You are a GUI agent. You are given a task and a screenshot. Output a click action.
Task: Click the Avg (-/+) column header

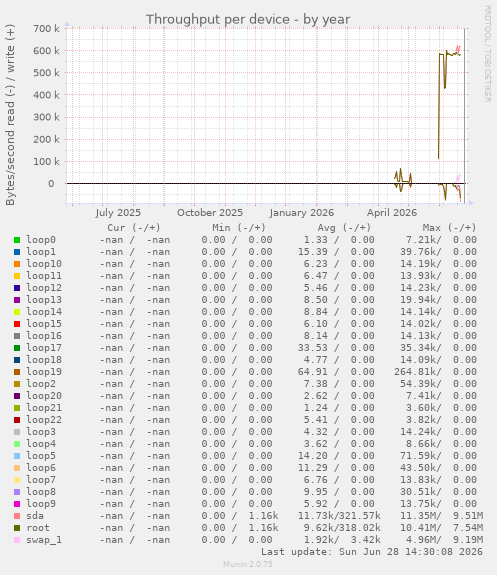[x=344, y=228]
